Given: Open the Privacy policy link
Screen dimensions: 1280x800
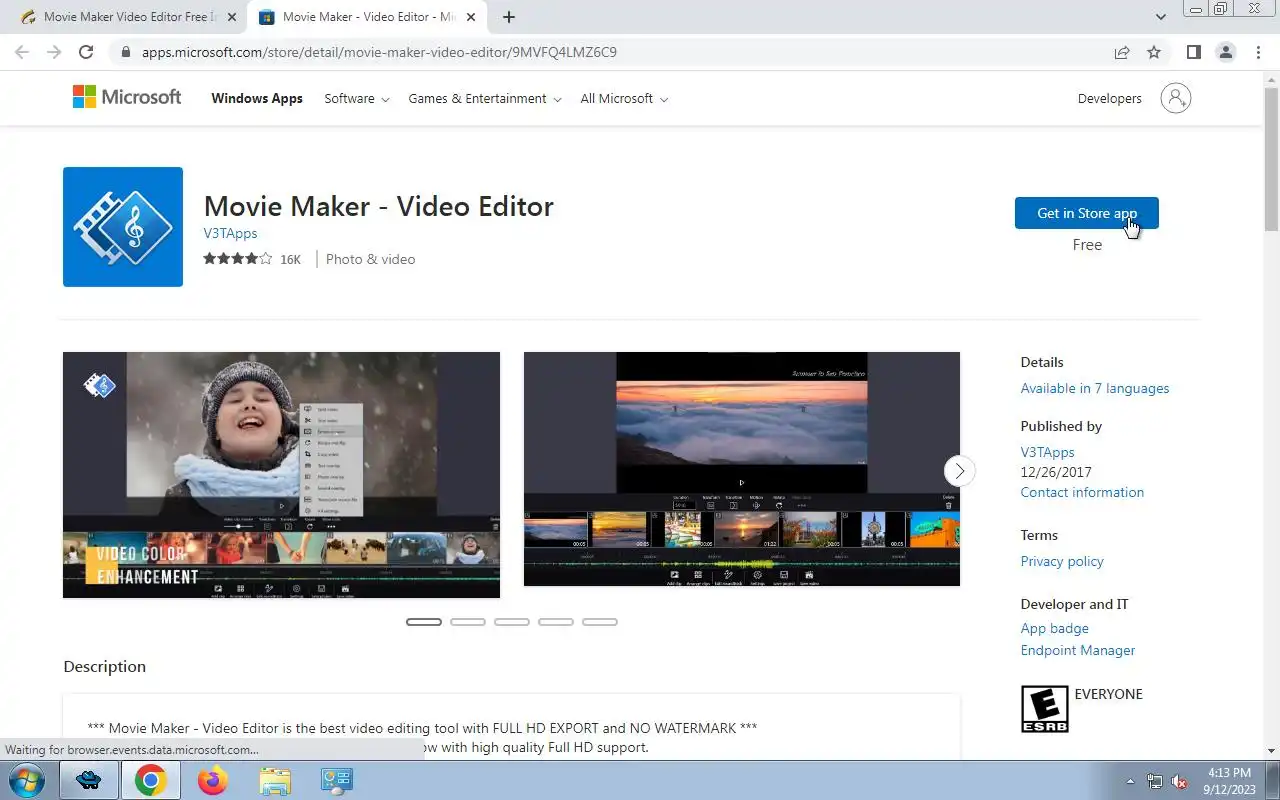Looking at the screenshot, I should click(1062, 561).
